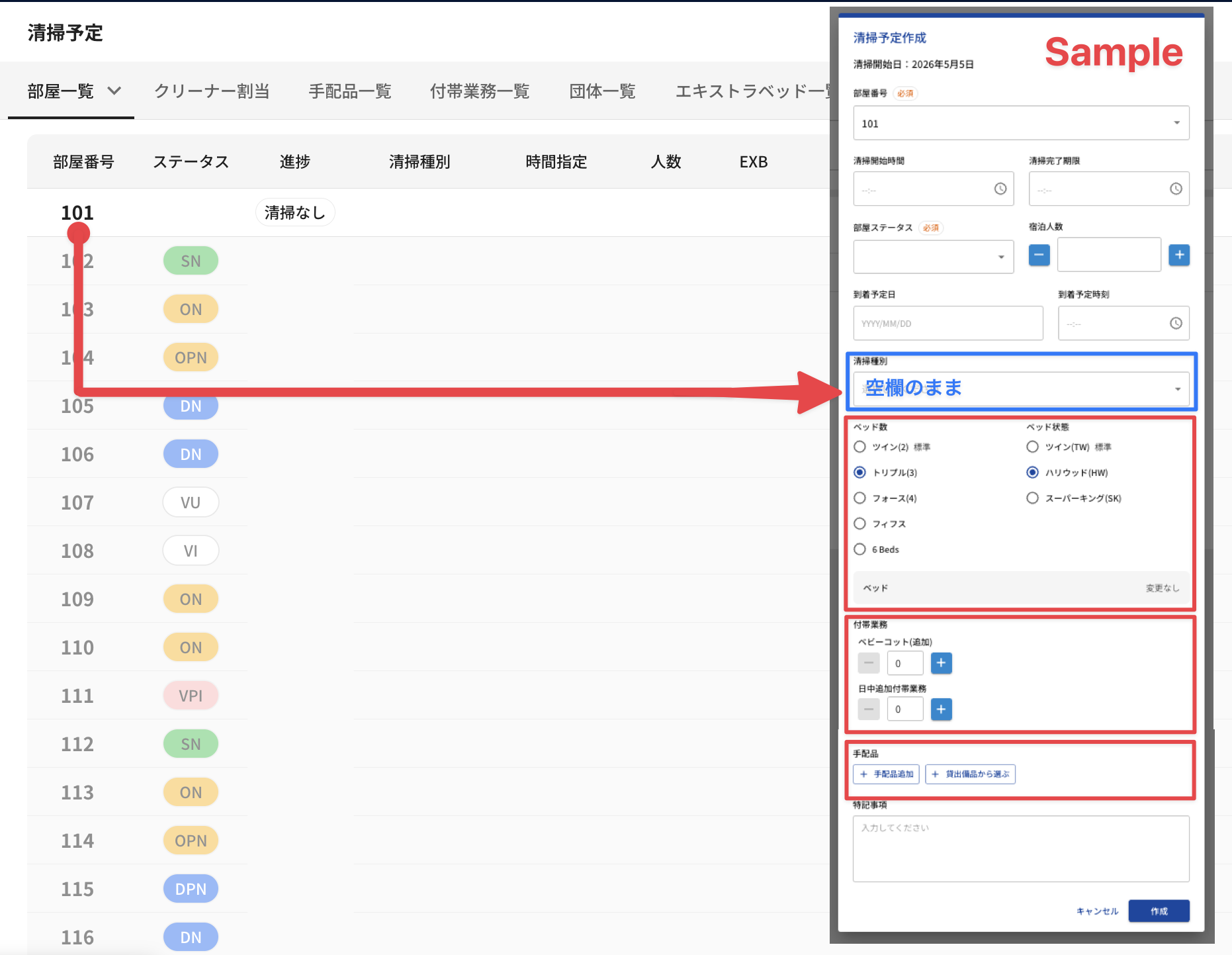
Task: Choose フィフス bed count option
Action: tap(859, 524)
